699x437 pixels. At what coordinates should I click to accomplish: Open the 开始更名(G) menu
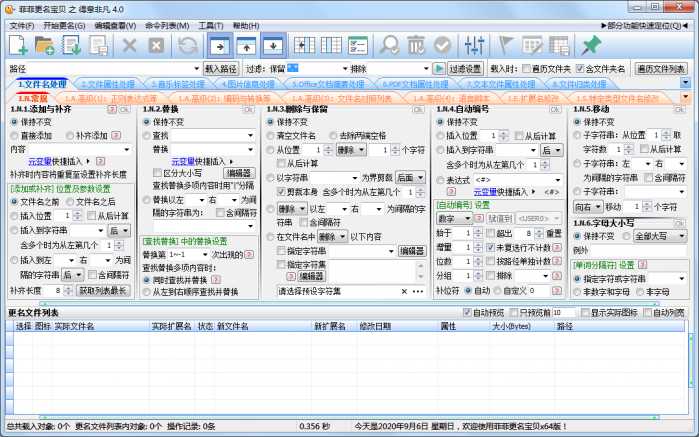pyautogui.click(x=64, y=25)
